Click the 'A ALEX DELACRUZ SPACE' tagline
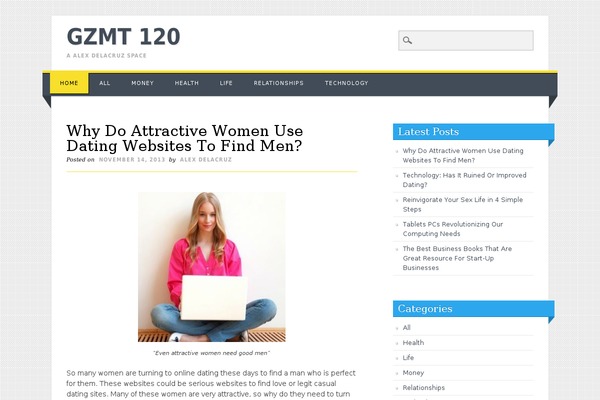Viewport: 600px width, 400px height. coord(106,56)
